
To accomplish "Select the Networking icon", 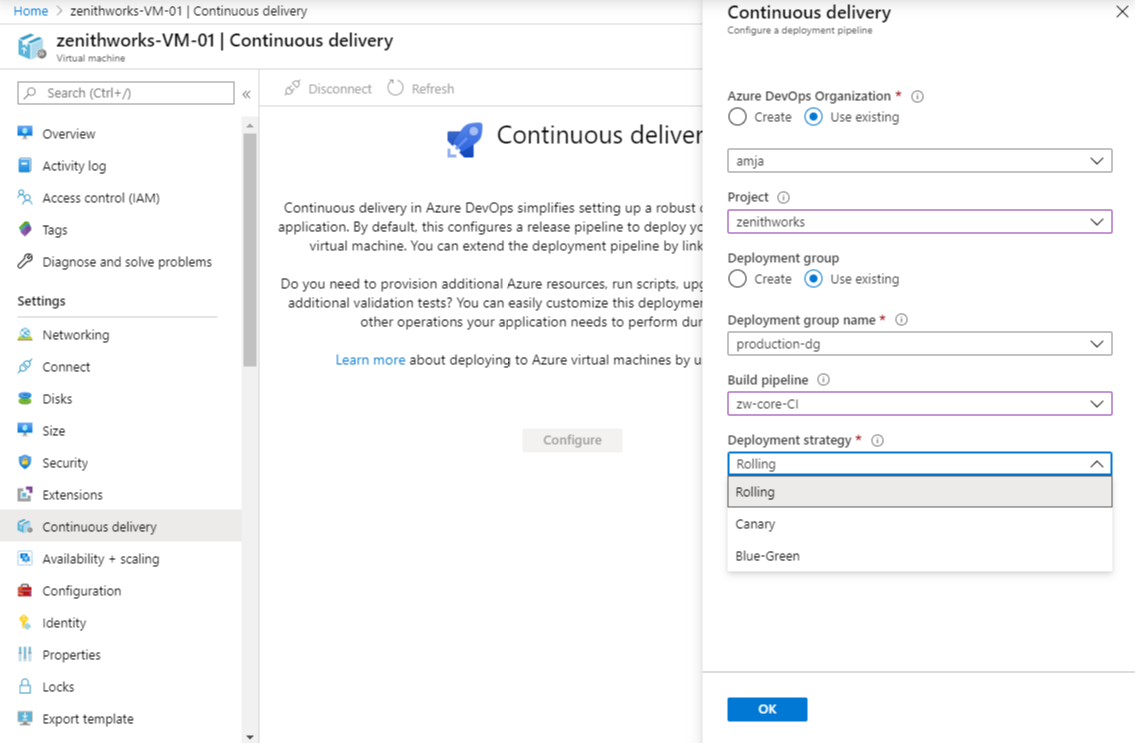I will click(x=24, y=334).
